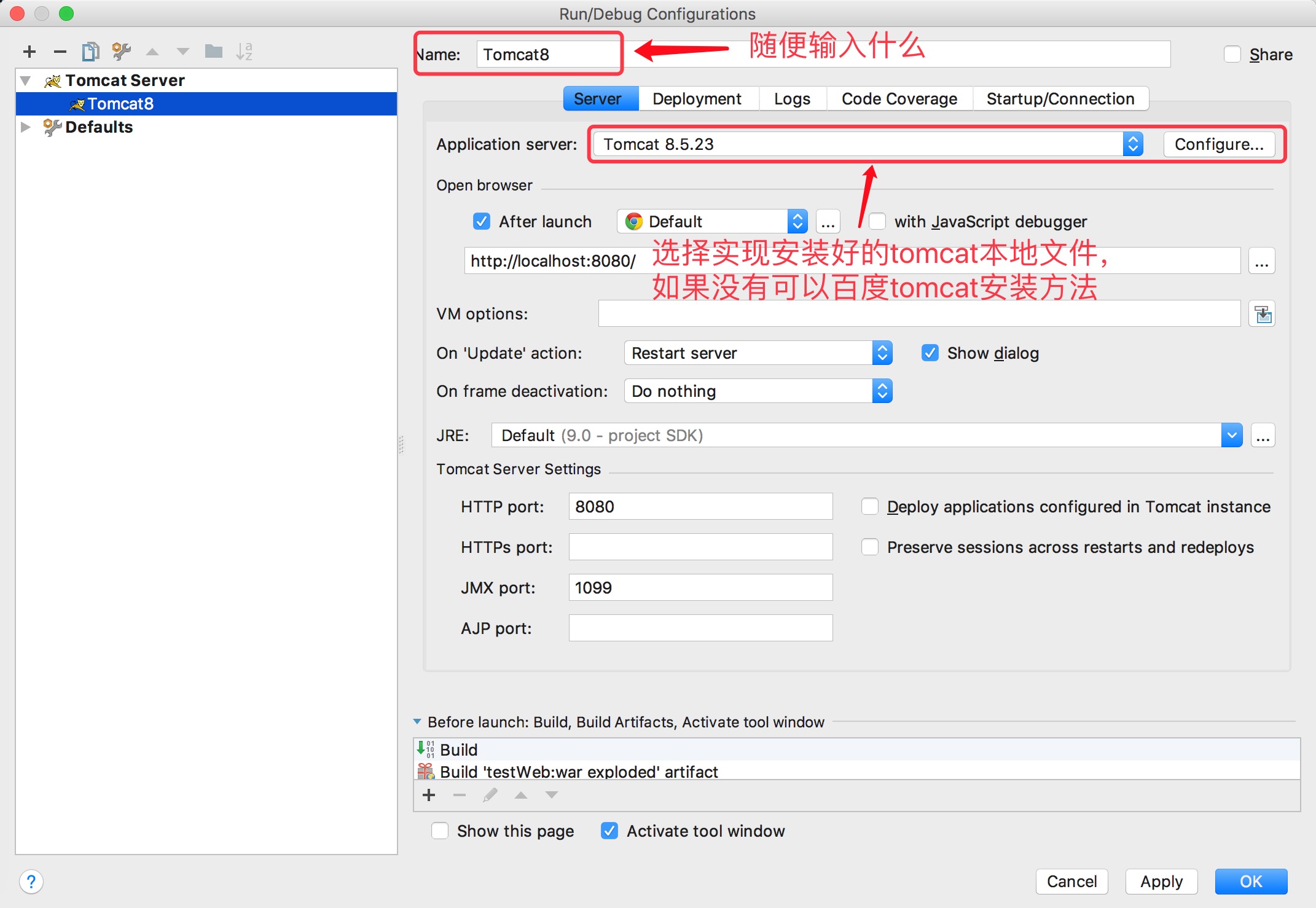The height and width of the screenshot is (908, 1316).
Task: Select the Build before-launch task row
Action: [x=856, y=749]
